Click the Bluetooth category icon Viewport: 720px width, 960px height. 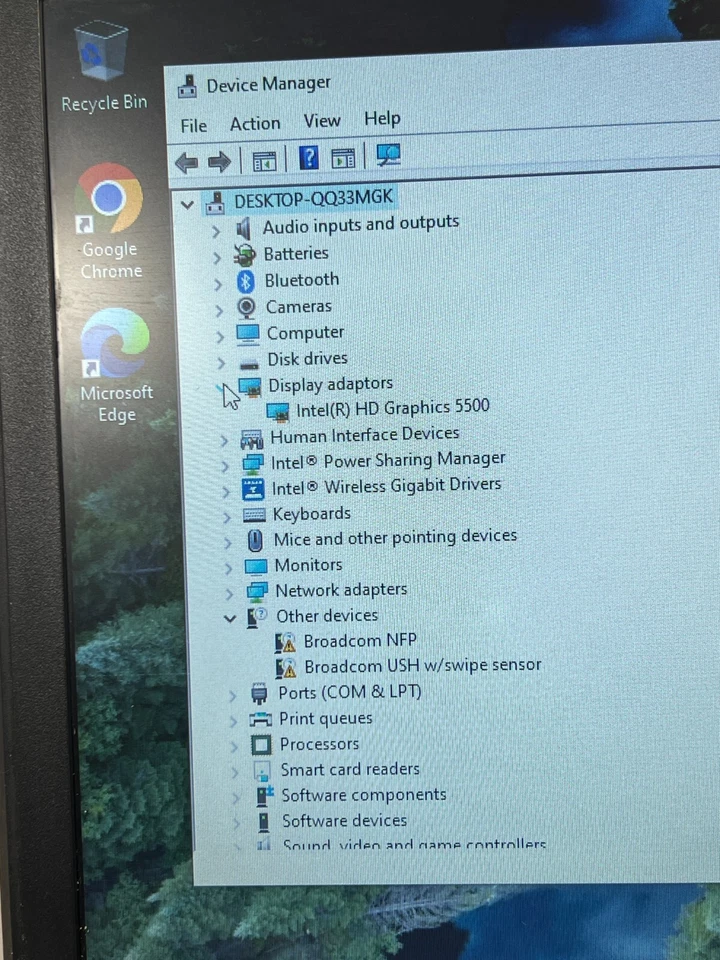click(246, 282)
